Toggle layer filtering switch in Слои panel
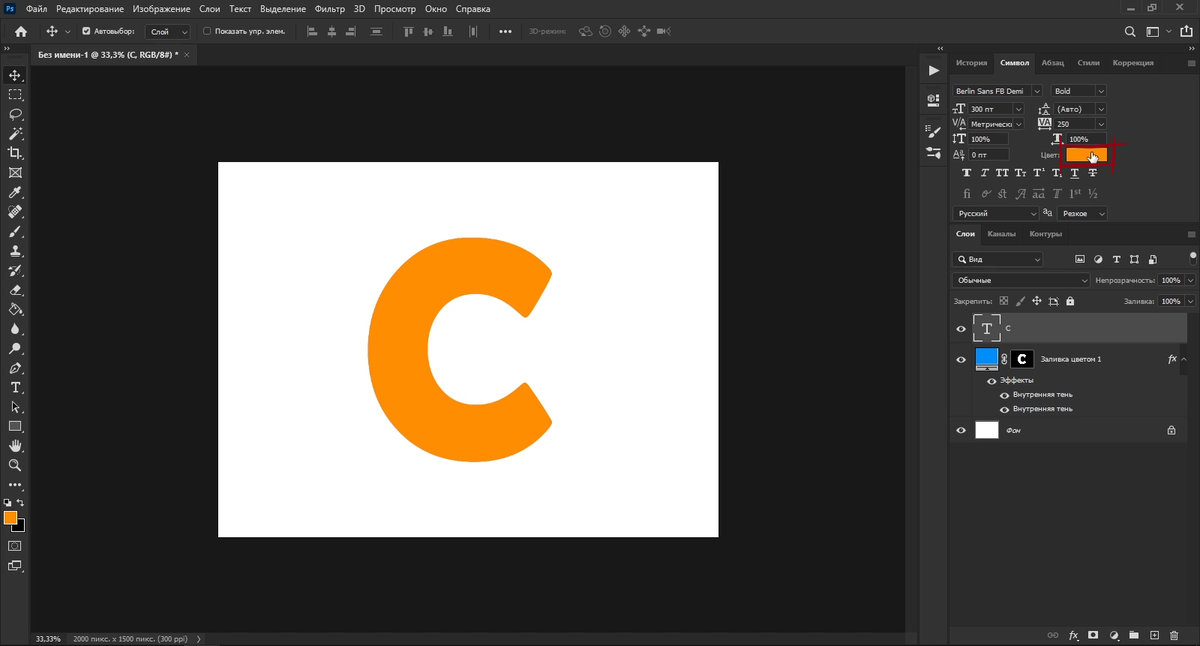This screenshot has width=1200, height=646. [1192, 257]
